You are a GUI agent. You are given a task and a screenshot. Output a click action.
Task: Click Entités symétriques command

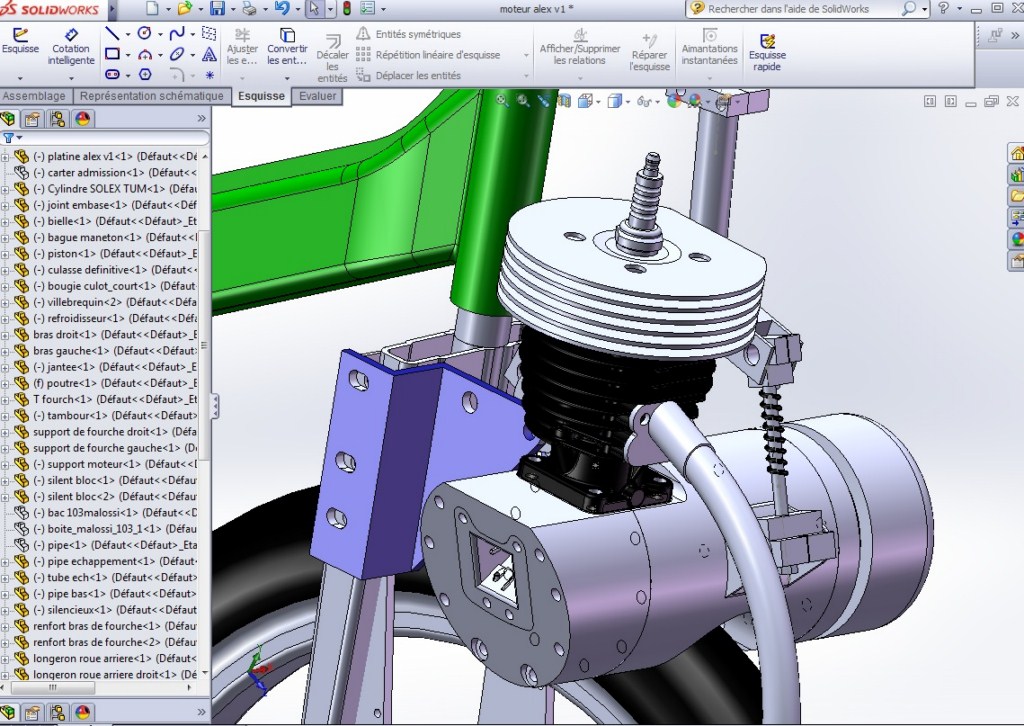pos(409,34)
